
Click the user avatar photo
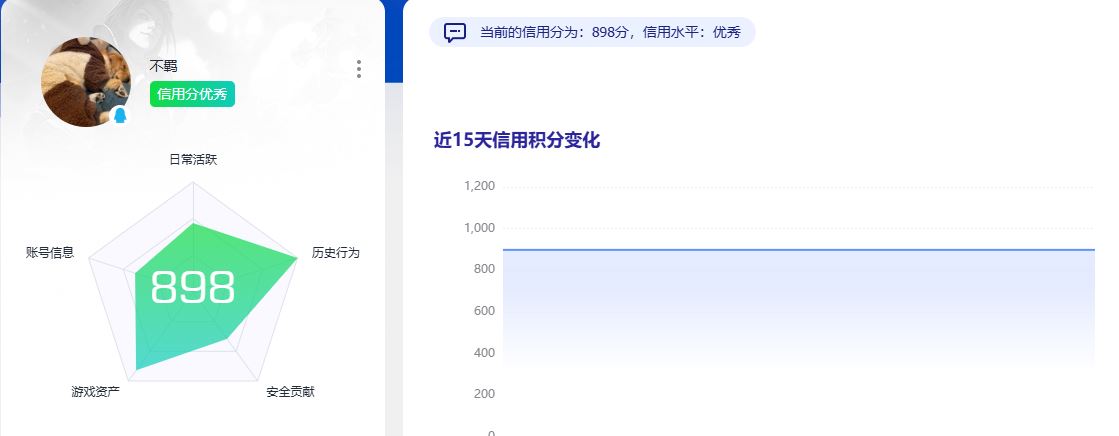coord(86,82)
